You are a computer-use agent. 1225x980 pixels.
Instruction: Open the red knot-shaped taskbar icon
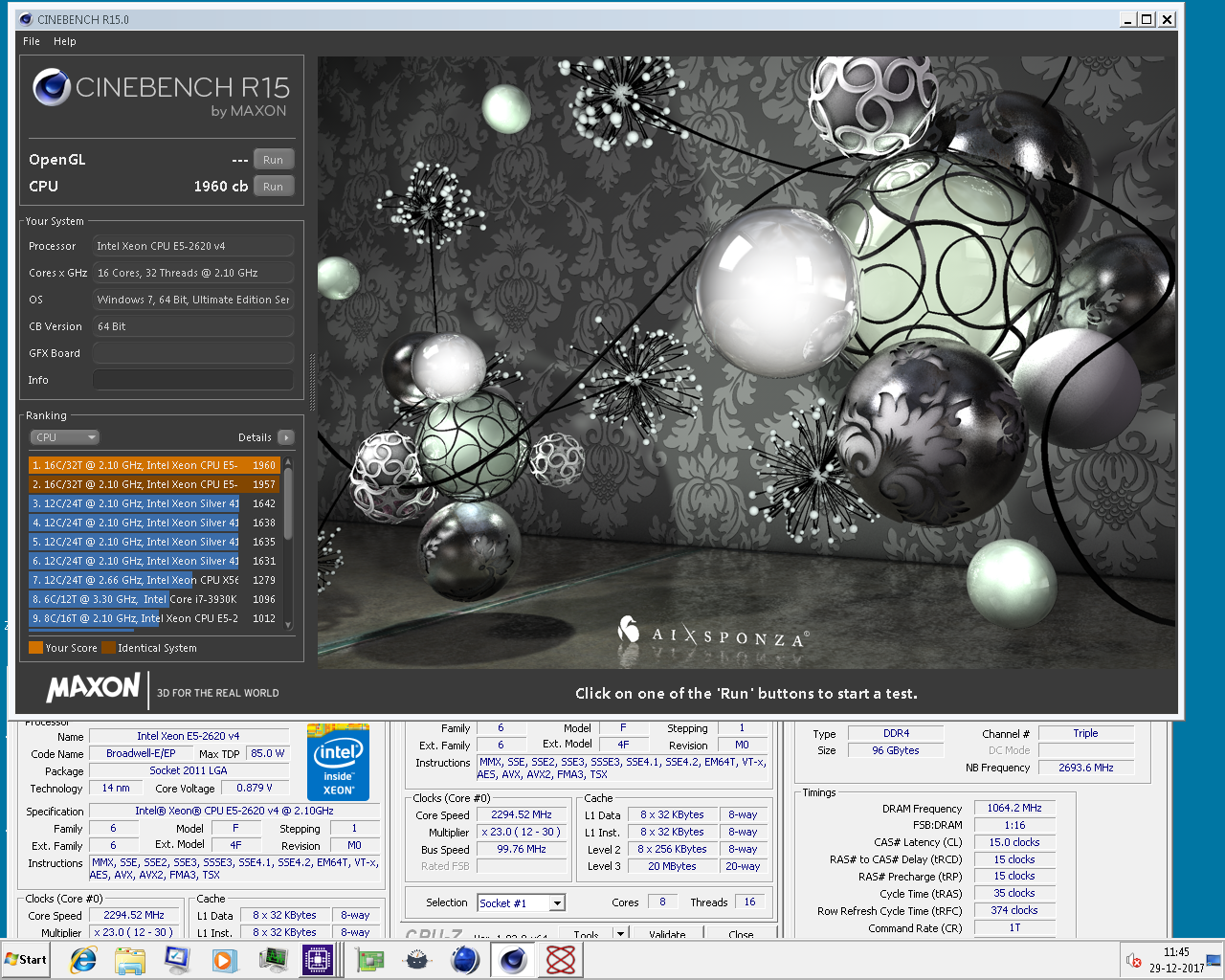[561, 960]
